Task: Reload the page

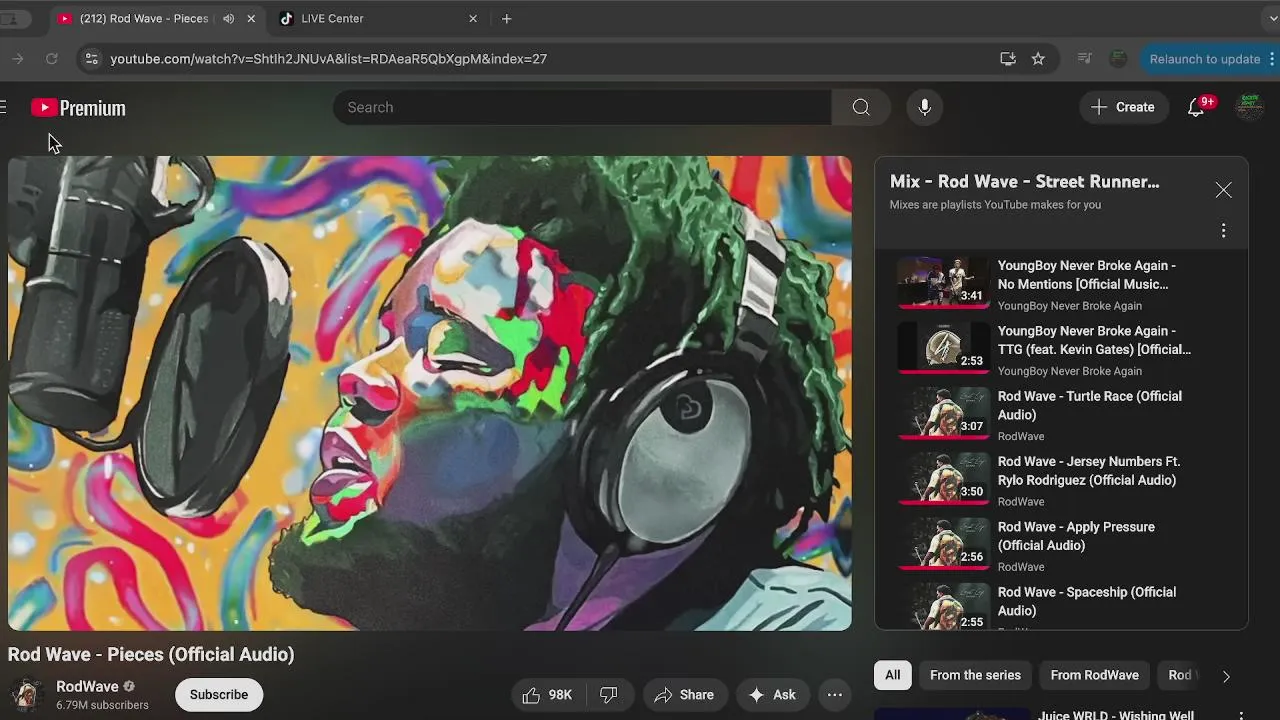Action: point(51,59)
